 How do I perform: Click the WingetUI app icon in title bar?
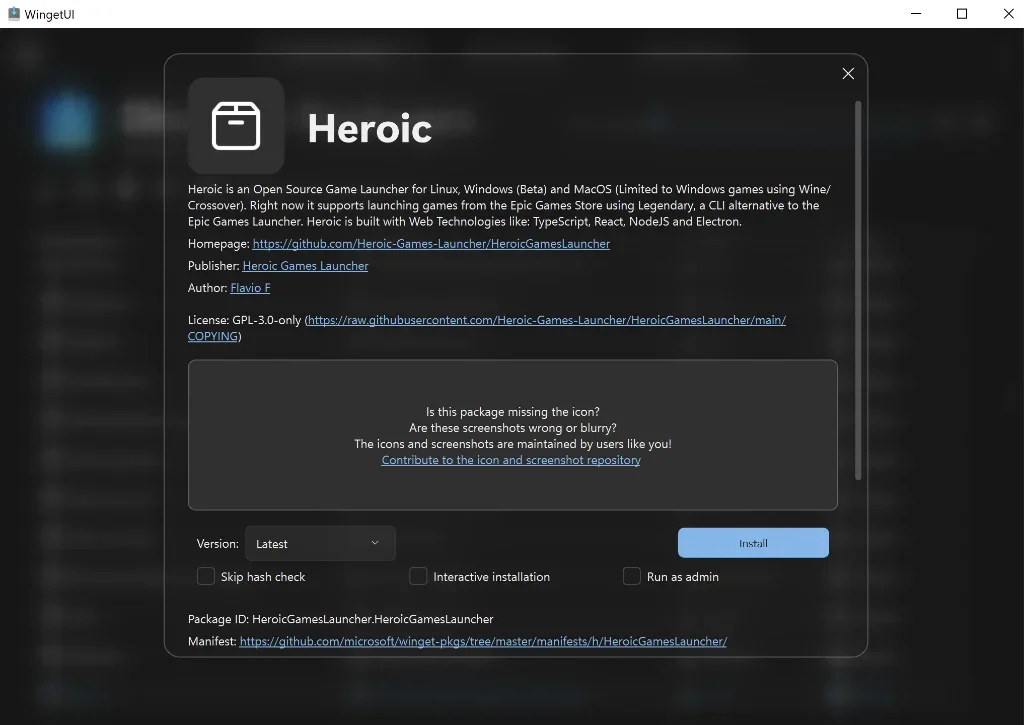click(14, 14)
